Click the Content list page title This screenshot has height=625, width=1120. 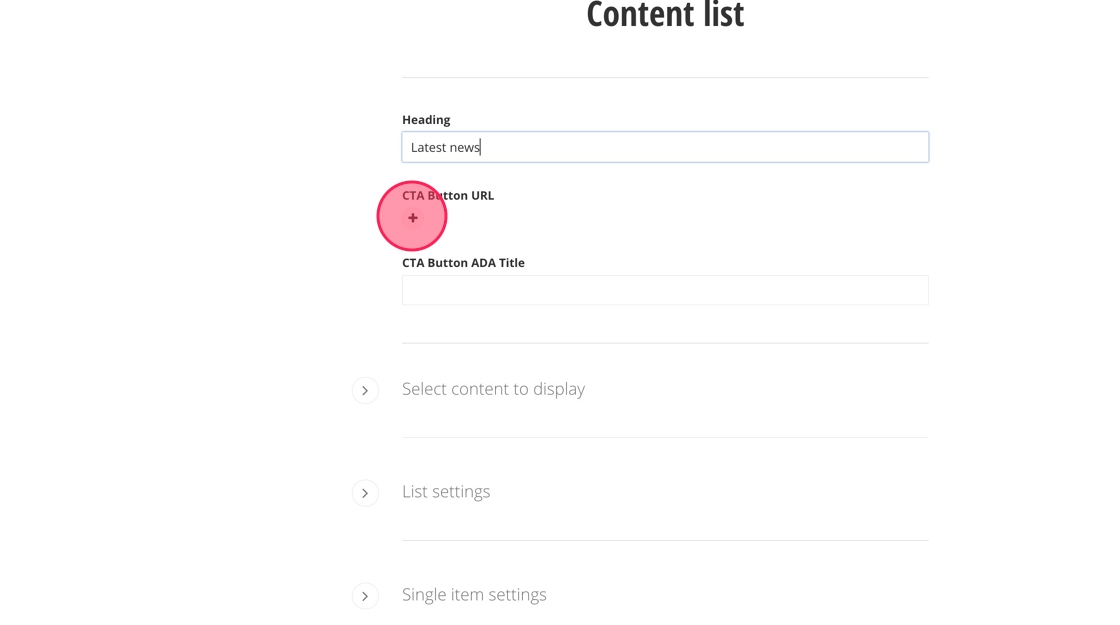click(664, 15)
